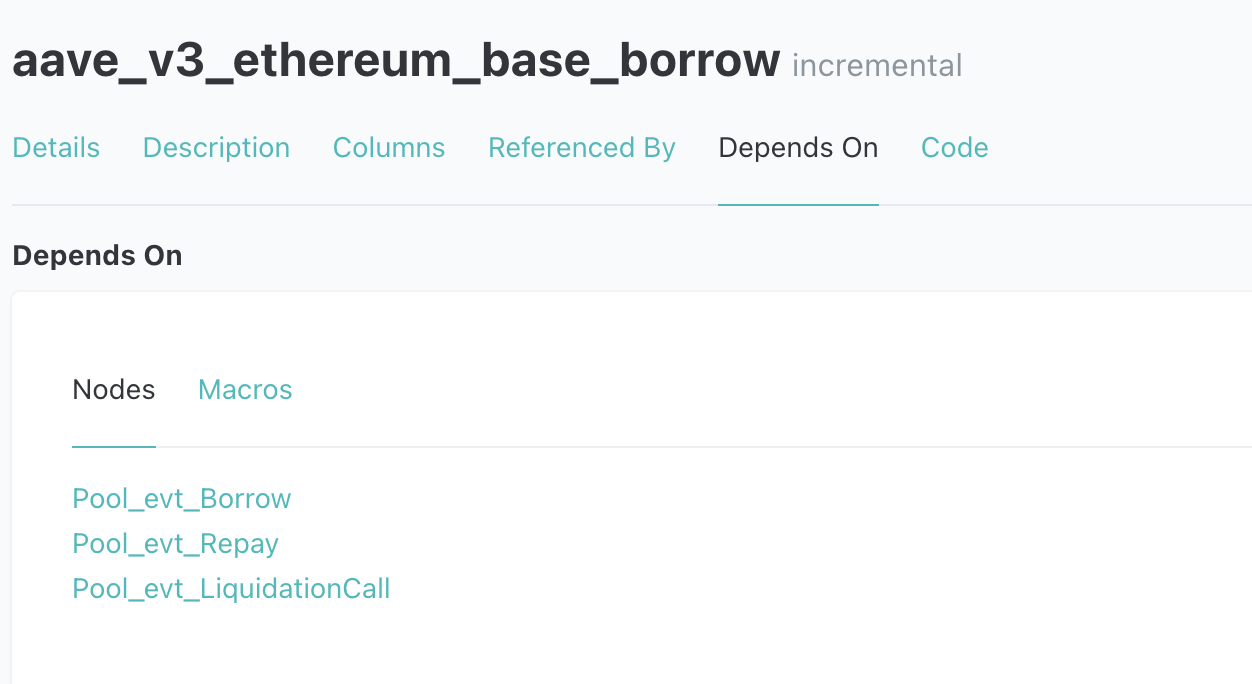Click the Pool_evt_LiquidationCall node link

pyautogui.click(x=231, y=589)
